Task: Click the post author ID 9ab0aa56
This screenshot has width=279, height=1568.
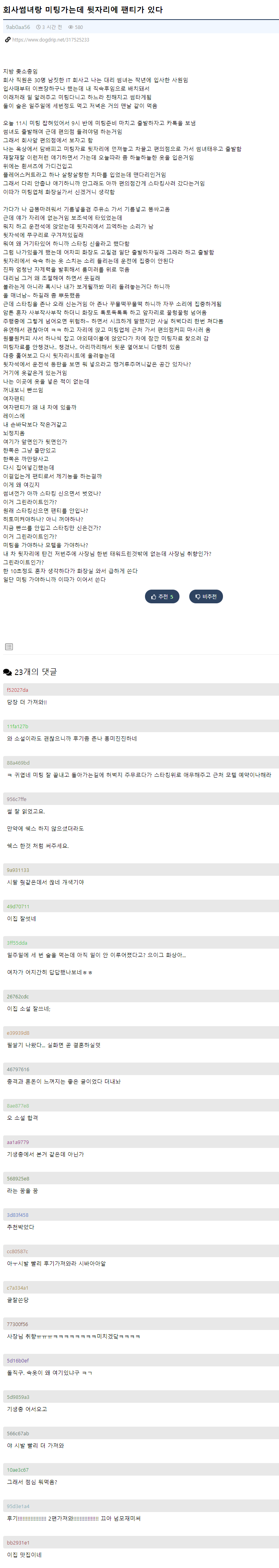Action: [x=18, y=27]
